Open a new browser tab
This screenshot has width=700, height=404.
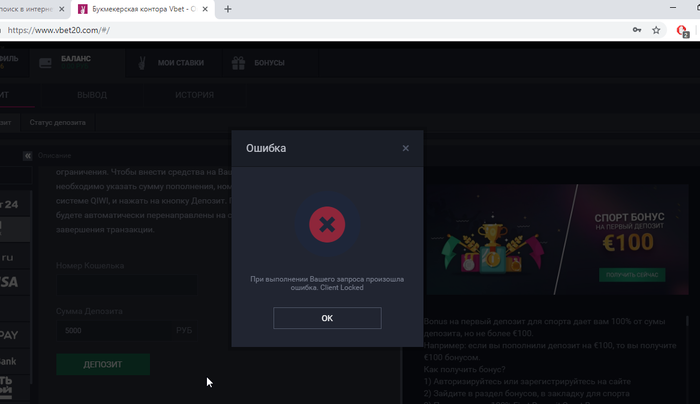tap(228, 9)
